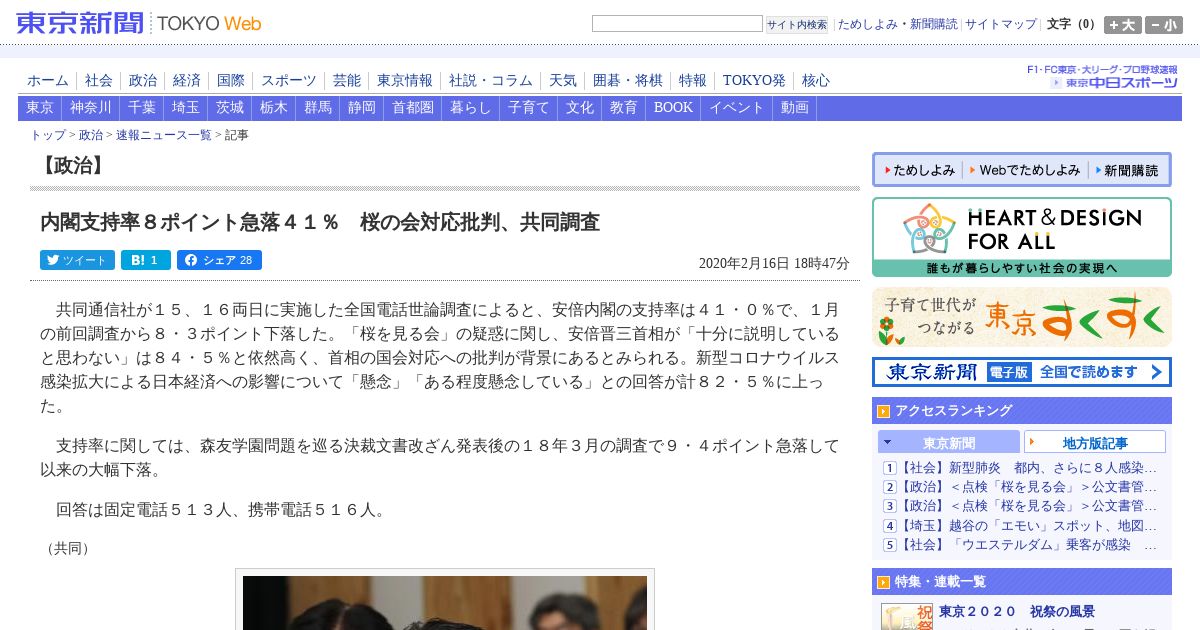Open the 核心 section
The image size is (1200, 630).
click(816, 80)
